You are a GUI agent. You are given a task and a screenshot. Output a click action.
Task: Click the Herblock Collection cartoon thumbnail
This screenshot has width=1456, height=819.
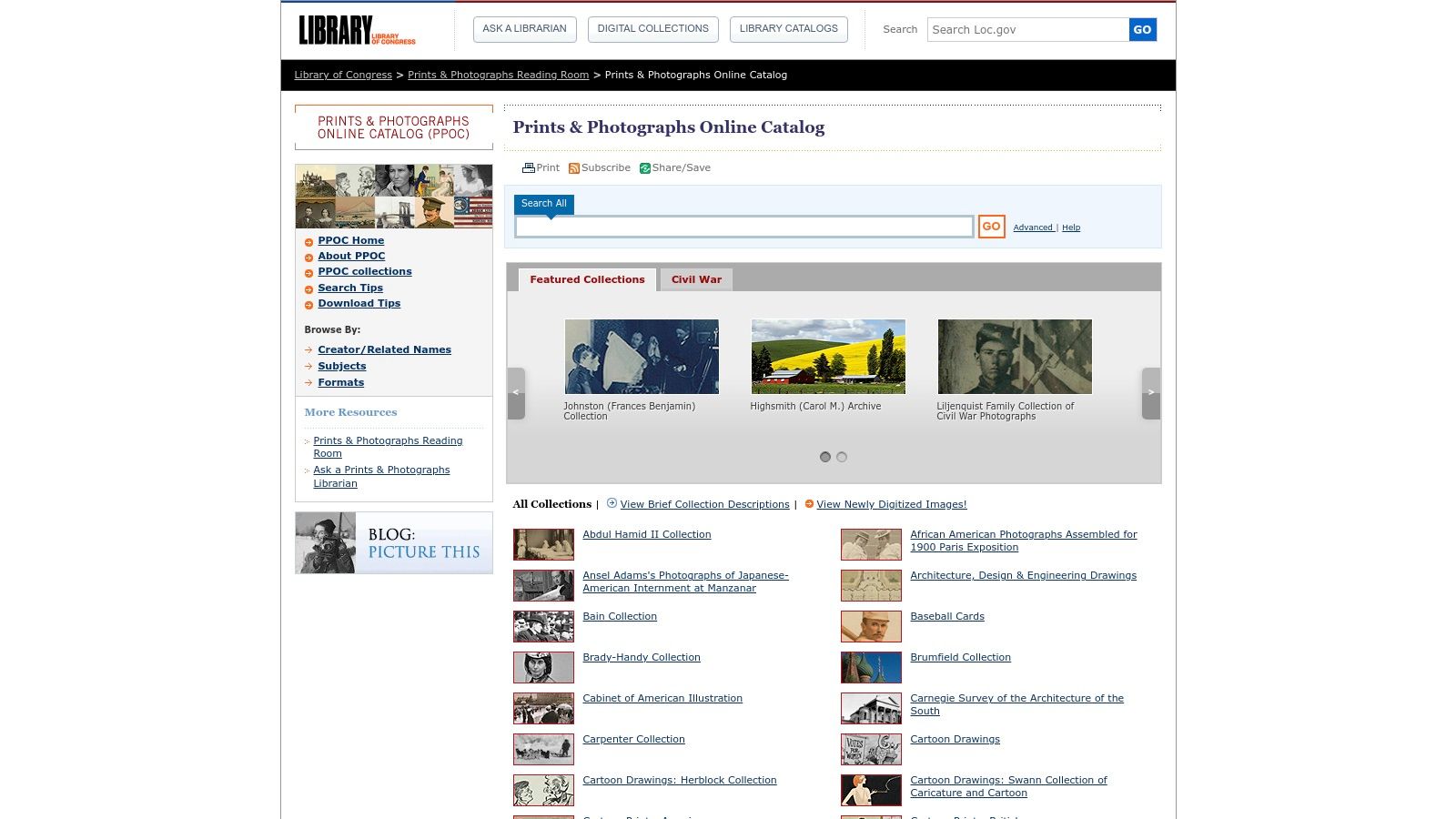[543, 790]
